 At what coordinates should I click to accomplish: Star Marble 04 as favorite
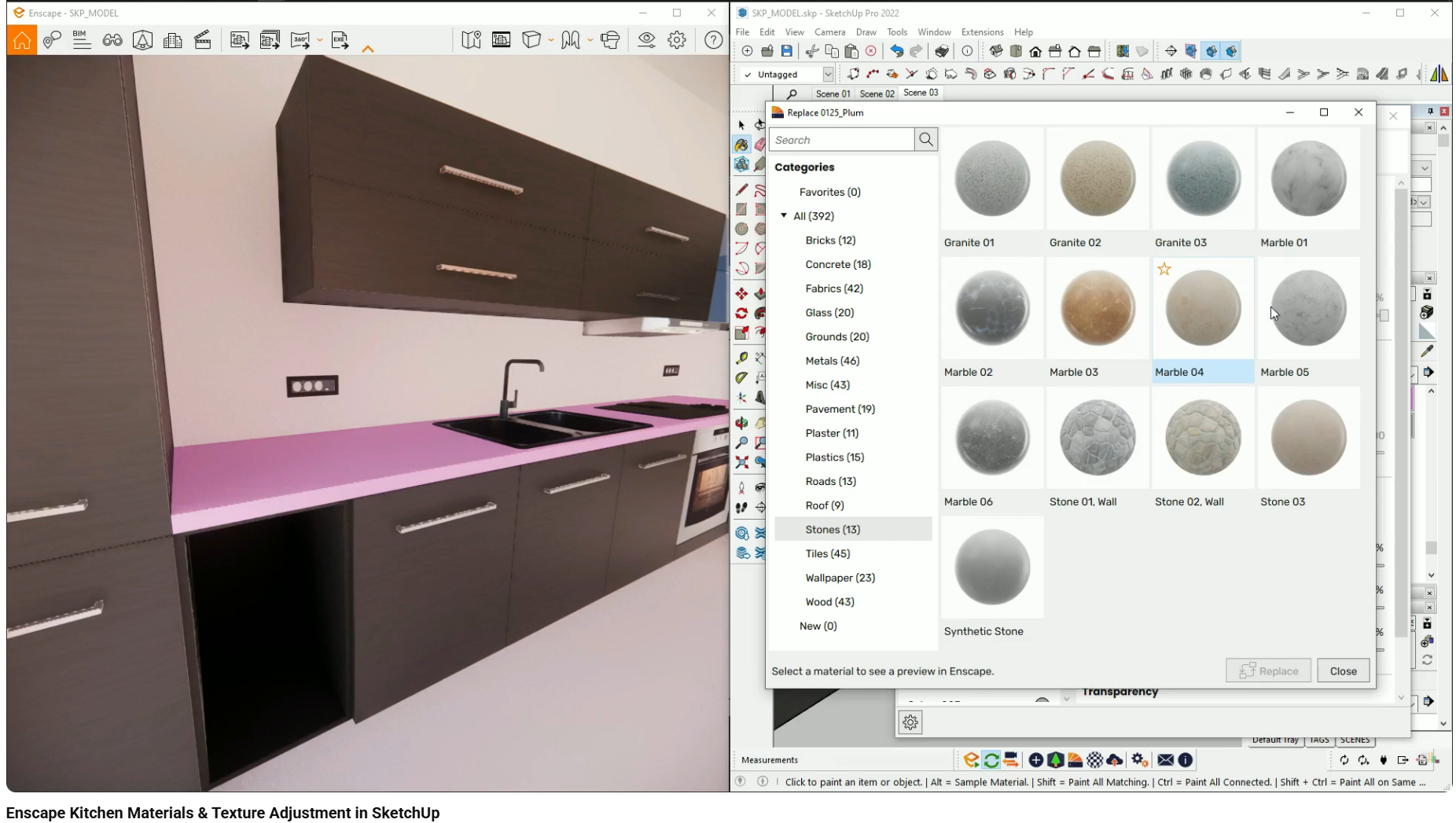1164,269
